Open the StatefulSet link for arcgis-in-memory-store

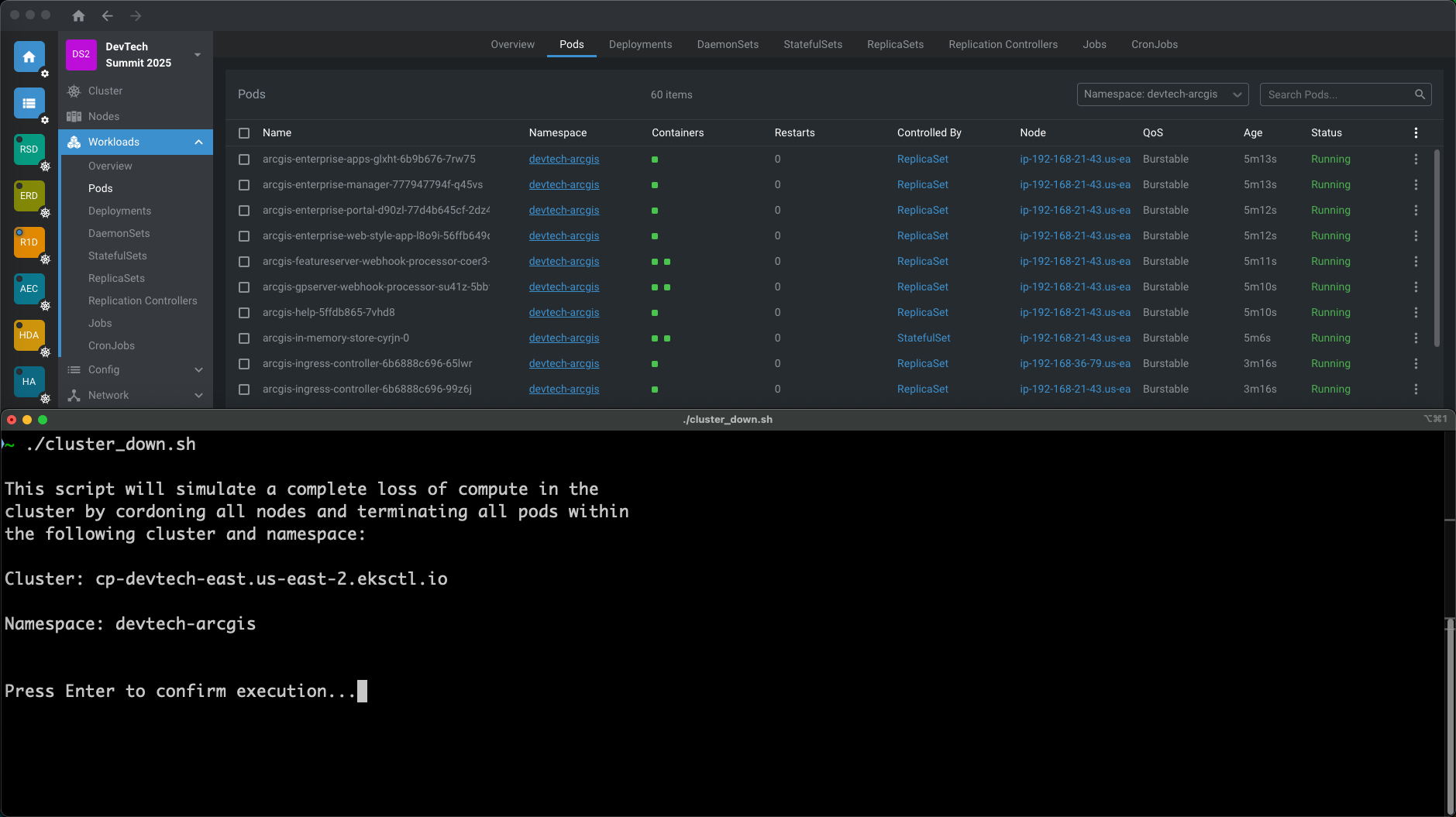(924, 338)
